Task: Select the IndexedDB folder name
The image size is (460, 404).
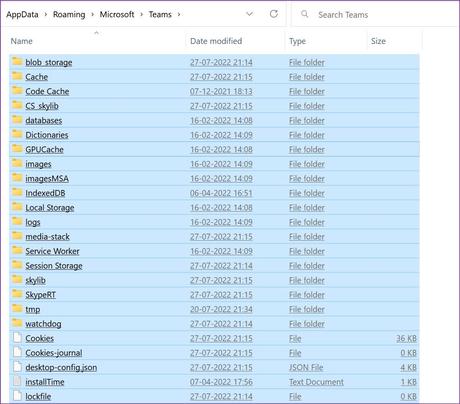Action: pos(45,193)
